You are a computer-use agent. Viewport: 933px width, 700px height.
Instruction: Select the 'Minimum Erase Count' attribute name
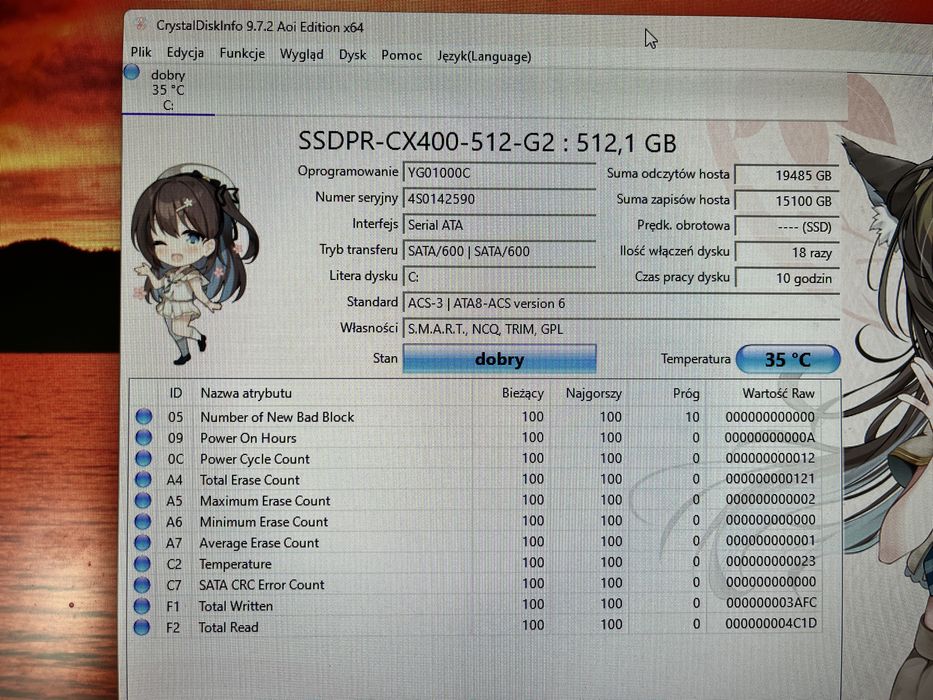(264, 522)
